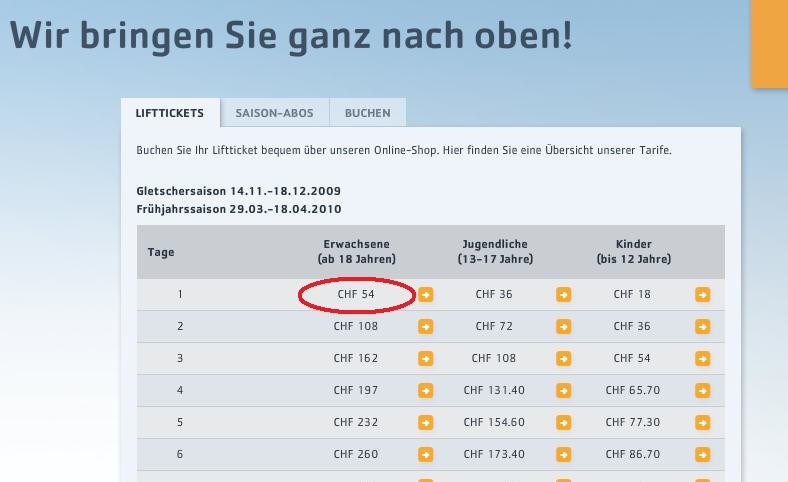Select the Lifttickets tab
Screen dimensions: 788x482
tap(170, 113)
